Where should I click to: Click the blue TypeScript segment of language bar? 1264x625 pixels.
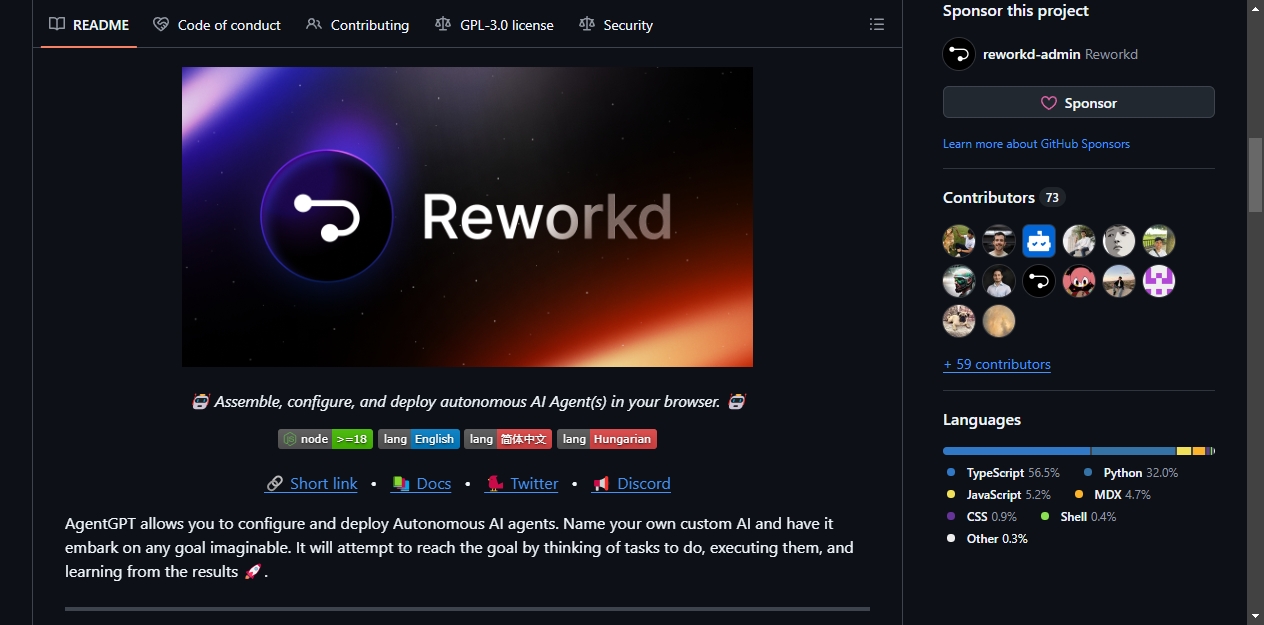pyautogui.click(x=1016, y=451)
